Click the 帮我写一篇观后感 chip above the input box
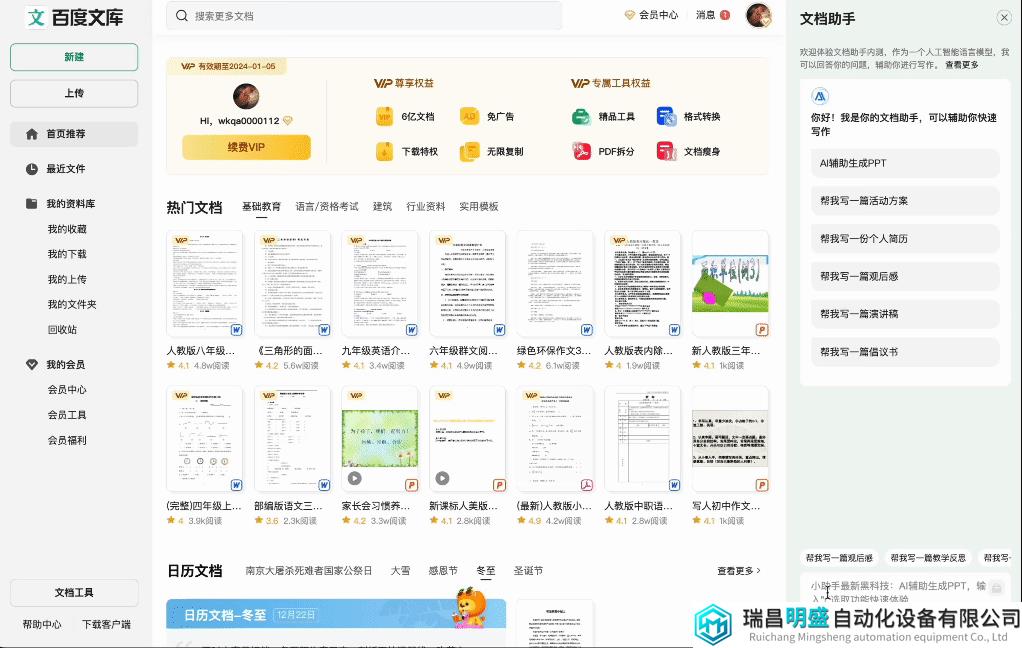The image size is (1022, 648). click(x=839, y=558)
